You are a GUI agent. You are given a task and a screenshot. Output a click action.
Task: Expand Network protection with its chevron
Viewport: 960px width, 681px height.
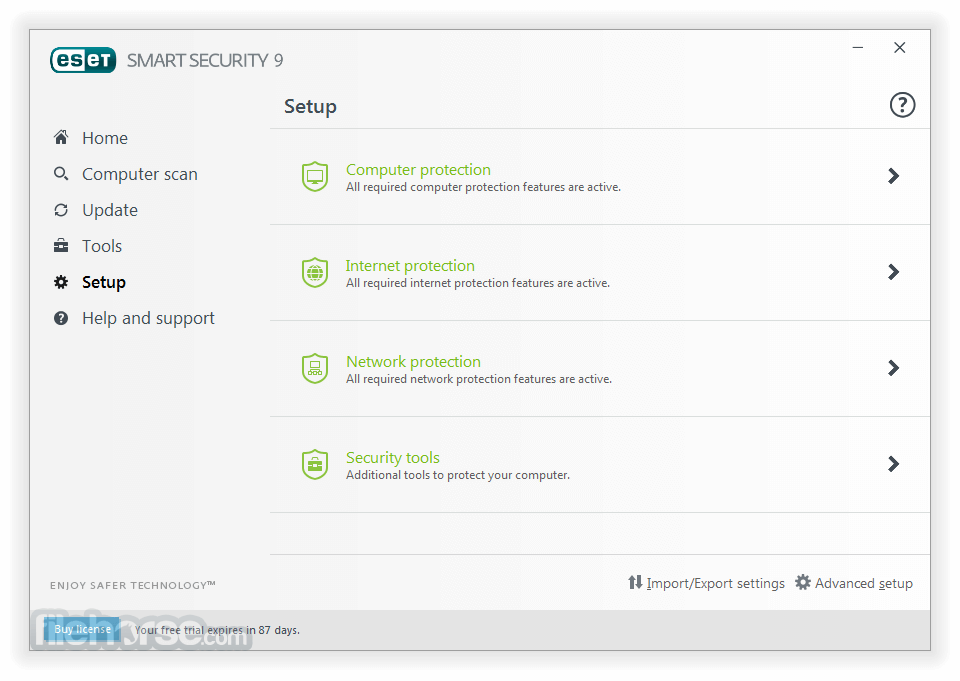[893, 367]
